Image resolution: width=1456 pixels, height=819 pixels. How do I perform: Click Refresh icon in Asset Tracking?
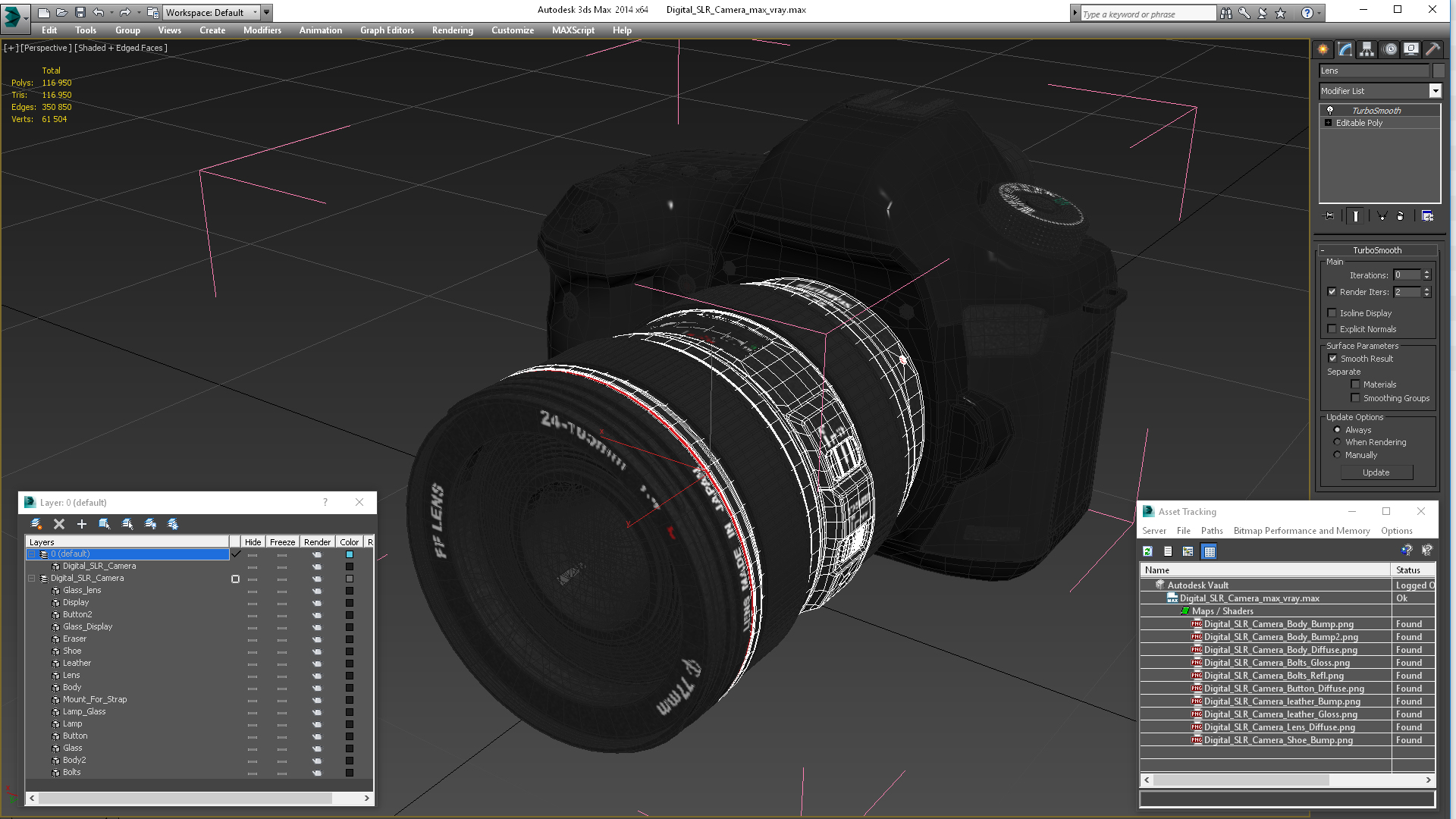pos(1148,551)
